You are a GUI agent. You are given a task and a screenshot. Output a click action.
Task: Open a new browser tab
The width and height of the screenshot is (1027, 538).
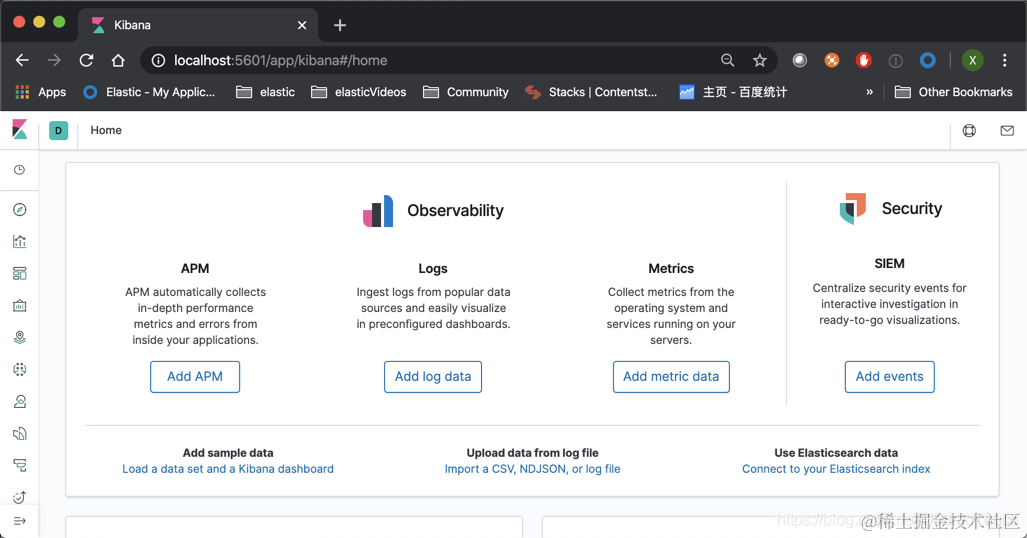[339, 25]
